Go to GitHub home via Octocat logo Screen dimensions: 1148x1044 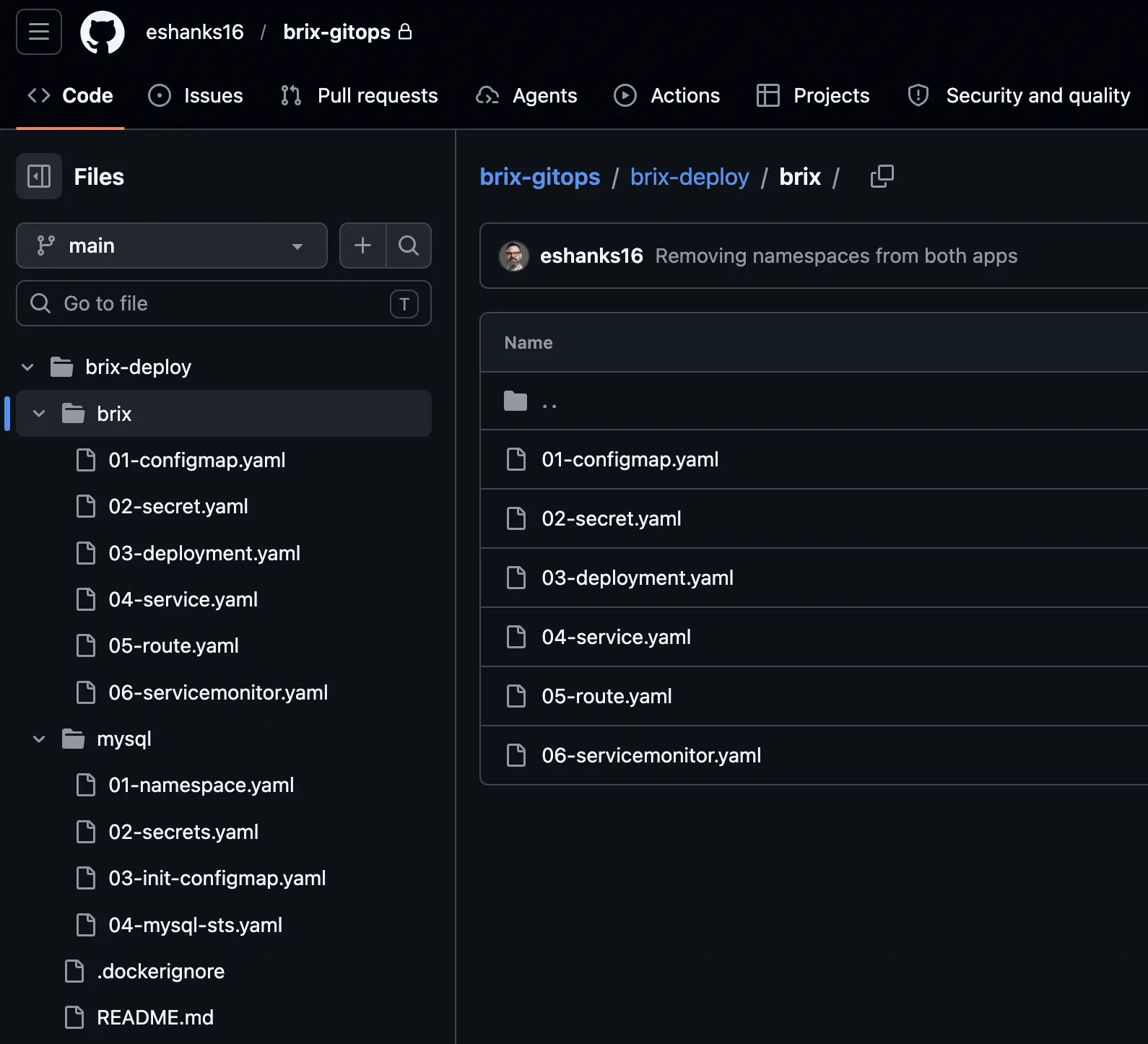click(102, 32)
